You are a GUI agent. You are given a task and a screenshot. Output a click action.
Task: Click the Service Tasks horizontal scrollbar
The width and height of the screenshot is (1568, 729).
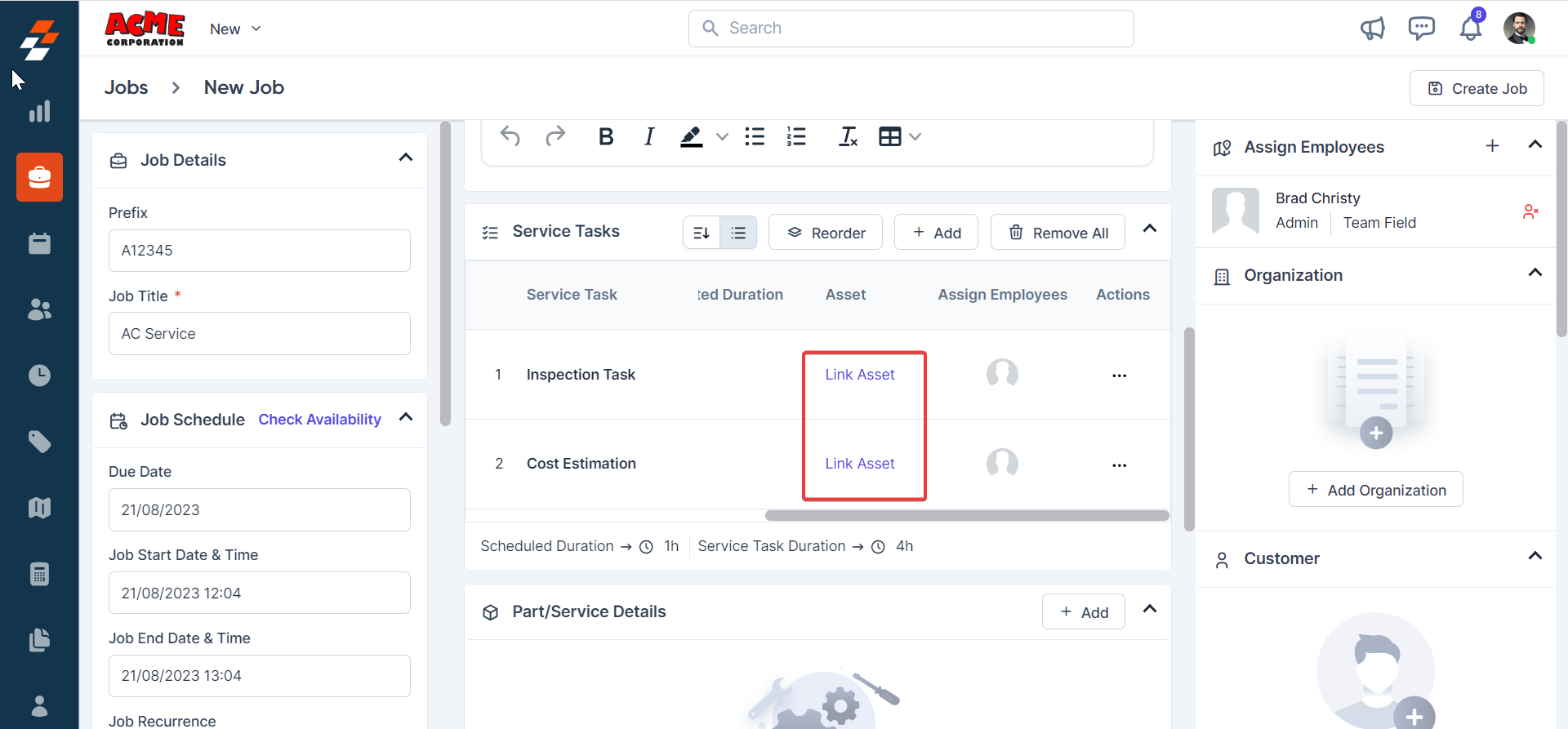point(967,515)
